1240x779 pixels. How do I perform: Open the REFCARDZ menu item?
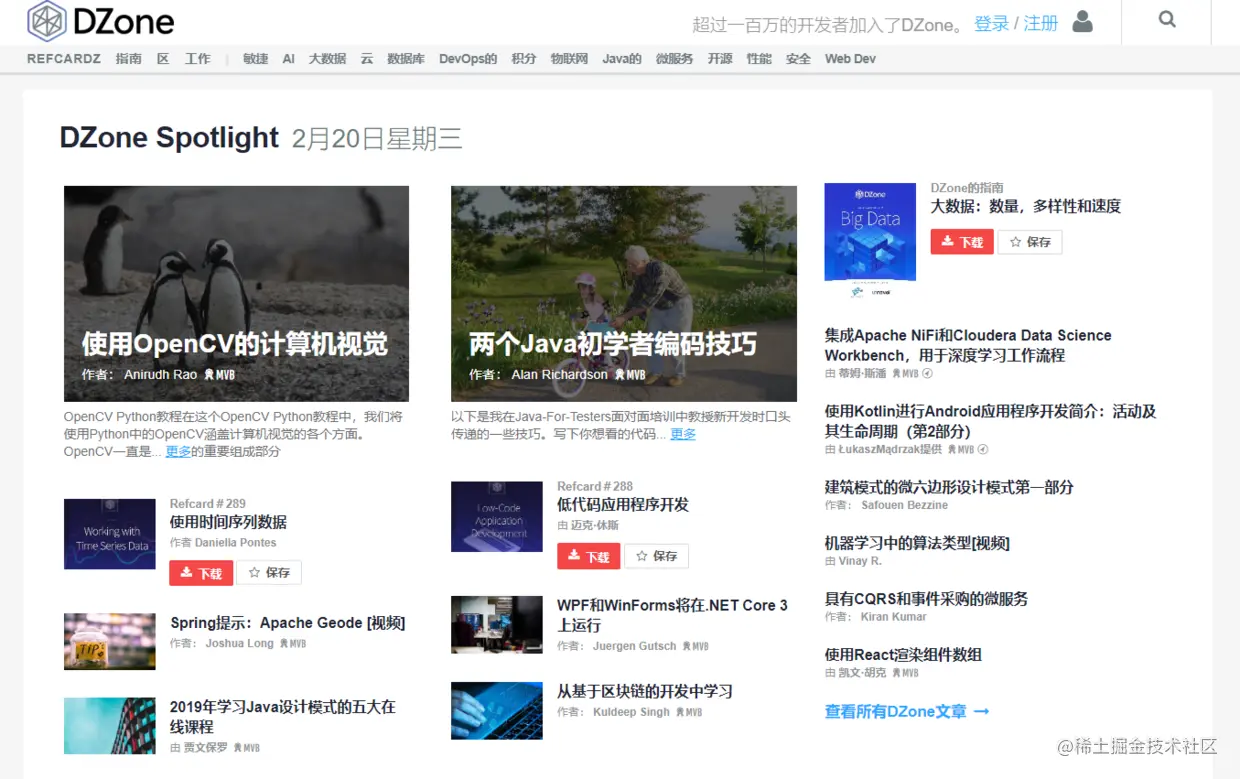64,59
